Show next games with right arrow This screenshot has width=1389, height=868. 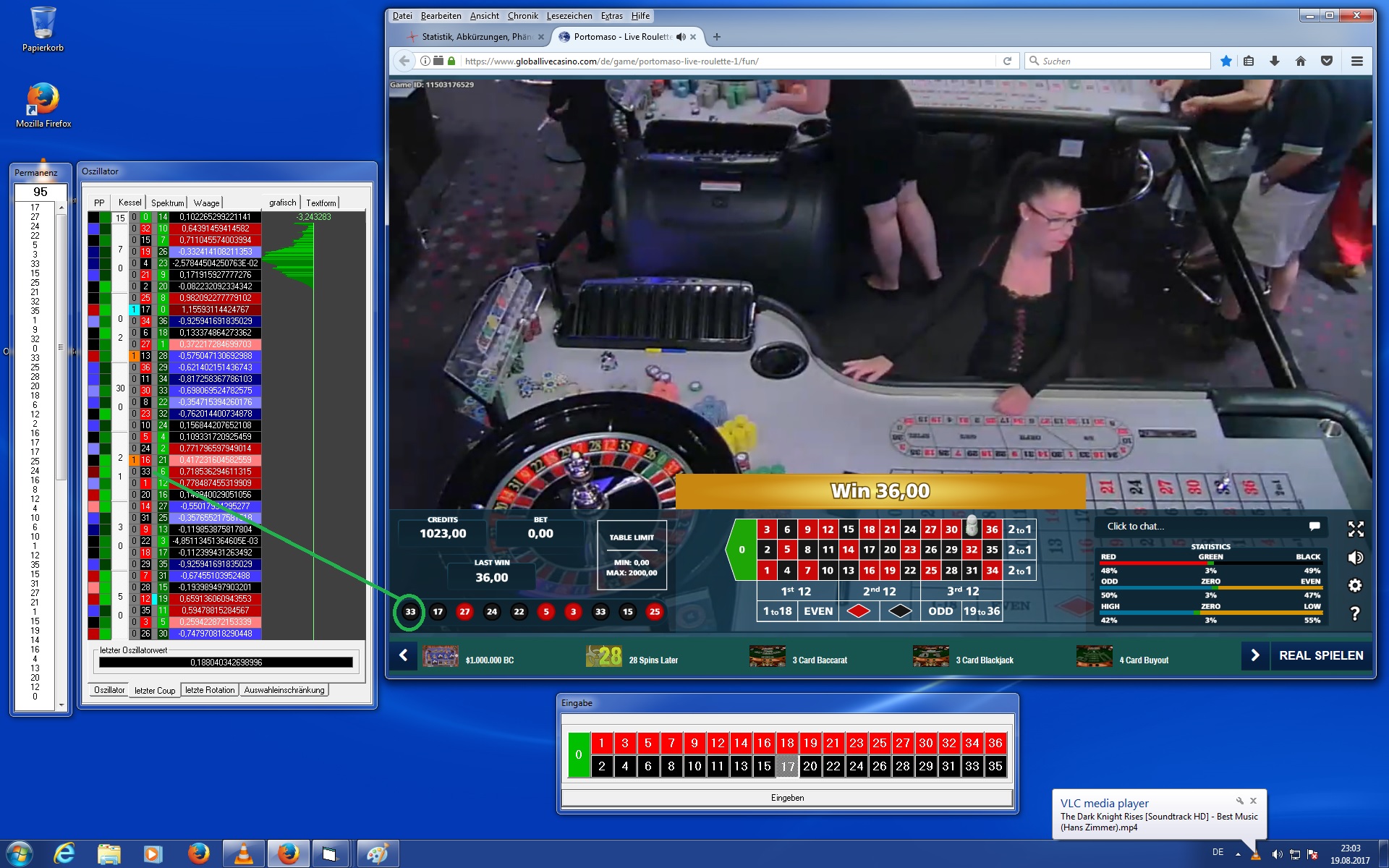[1255, 655]
